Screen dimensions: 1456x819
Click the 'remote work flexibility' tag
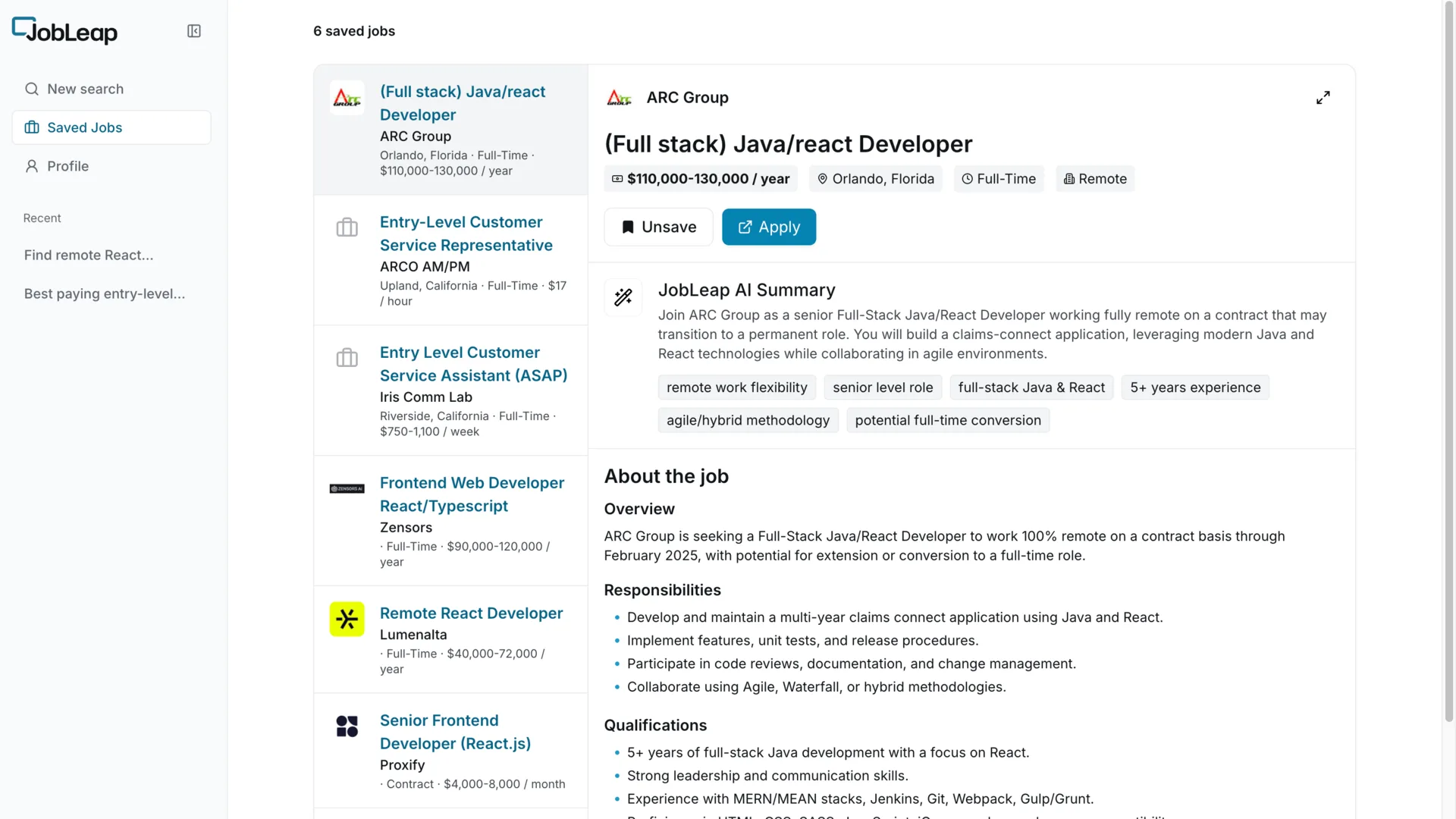pyautogui.click(x=737, y=388)
